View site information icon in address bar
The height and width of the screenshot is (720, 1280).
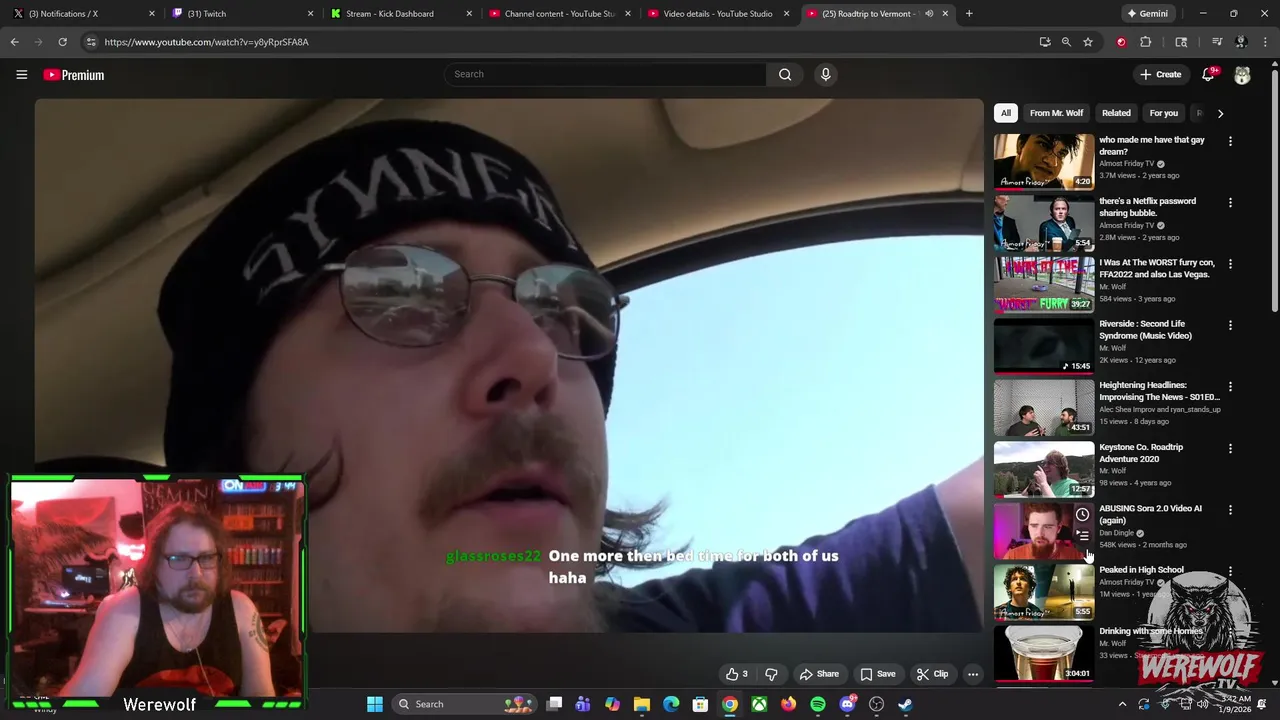click(91, 42)
